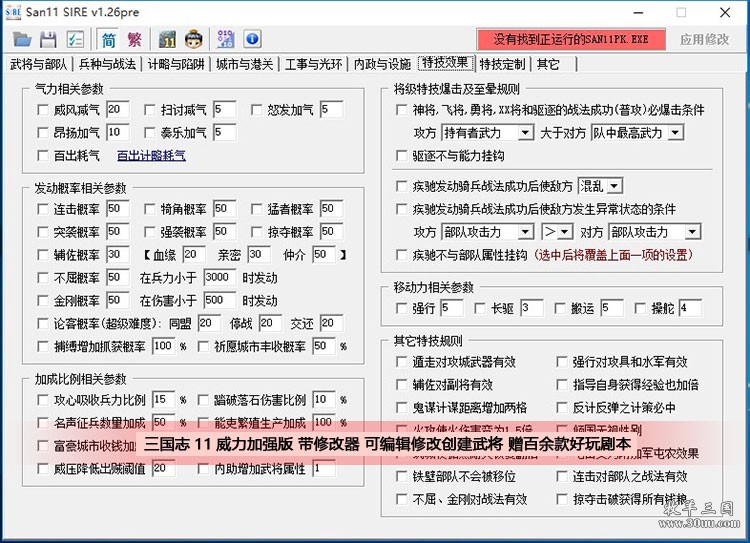Click the 捕缚增加抓获概率 field 100
The image size is (750, 543).
(x=164, y=346)
